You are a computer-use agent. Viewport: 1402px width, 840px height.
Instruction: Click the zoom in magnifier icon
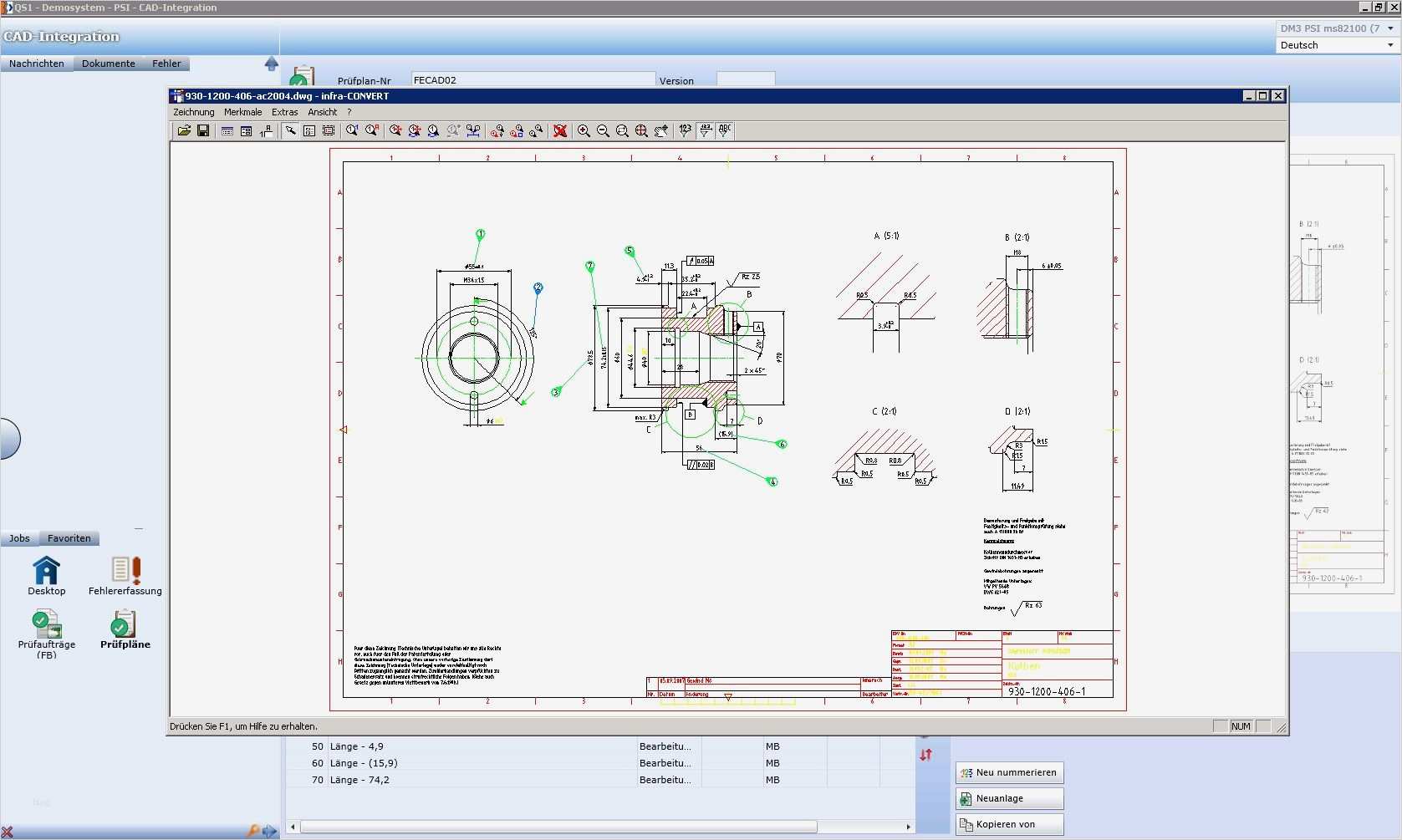584,130
